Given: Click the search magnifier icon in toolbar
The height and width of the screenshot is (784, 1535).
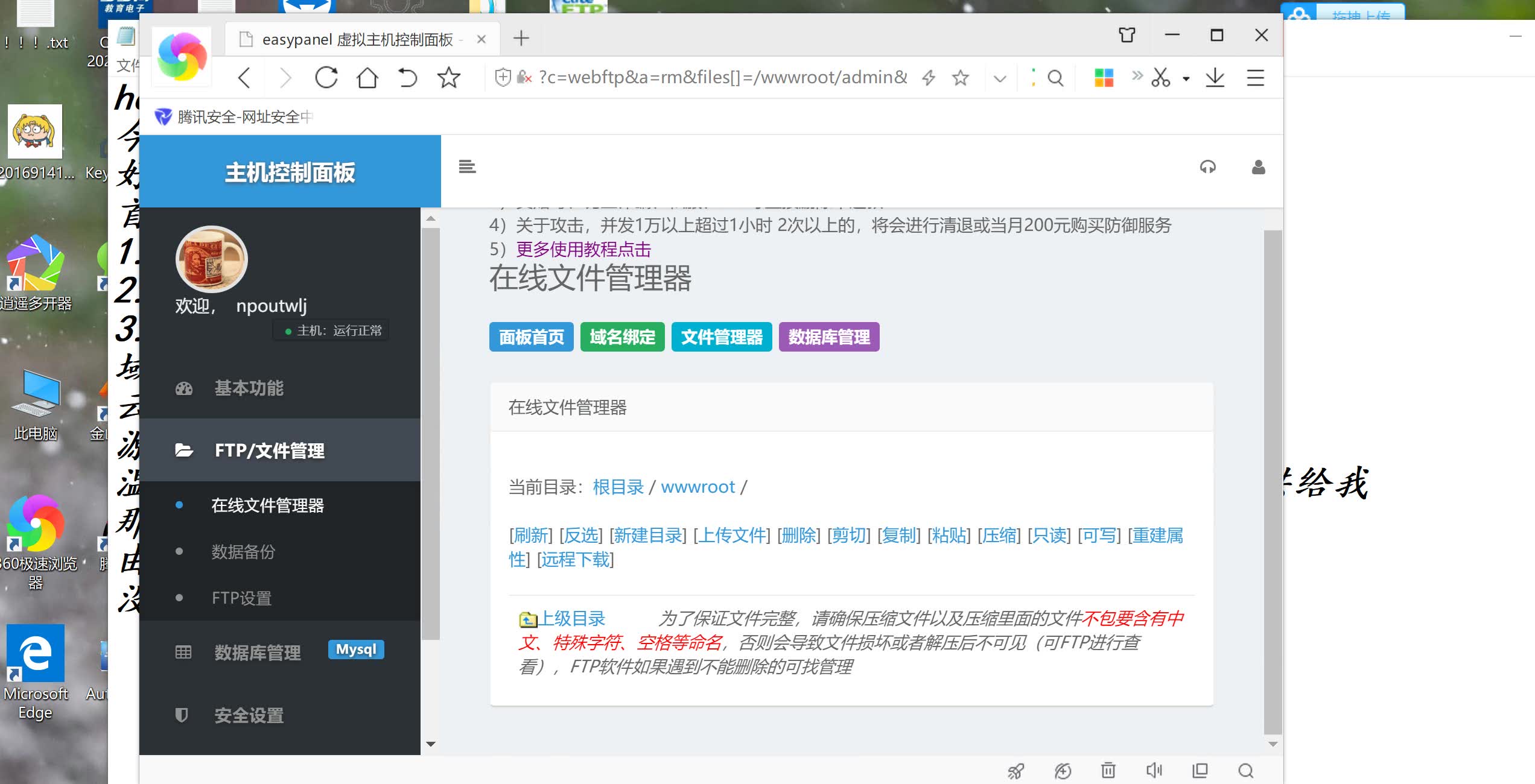Looking at the screenshot, I should (1055, 78).
